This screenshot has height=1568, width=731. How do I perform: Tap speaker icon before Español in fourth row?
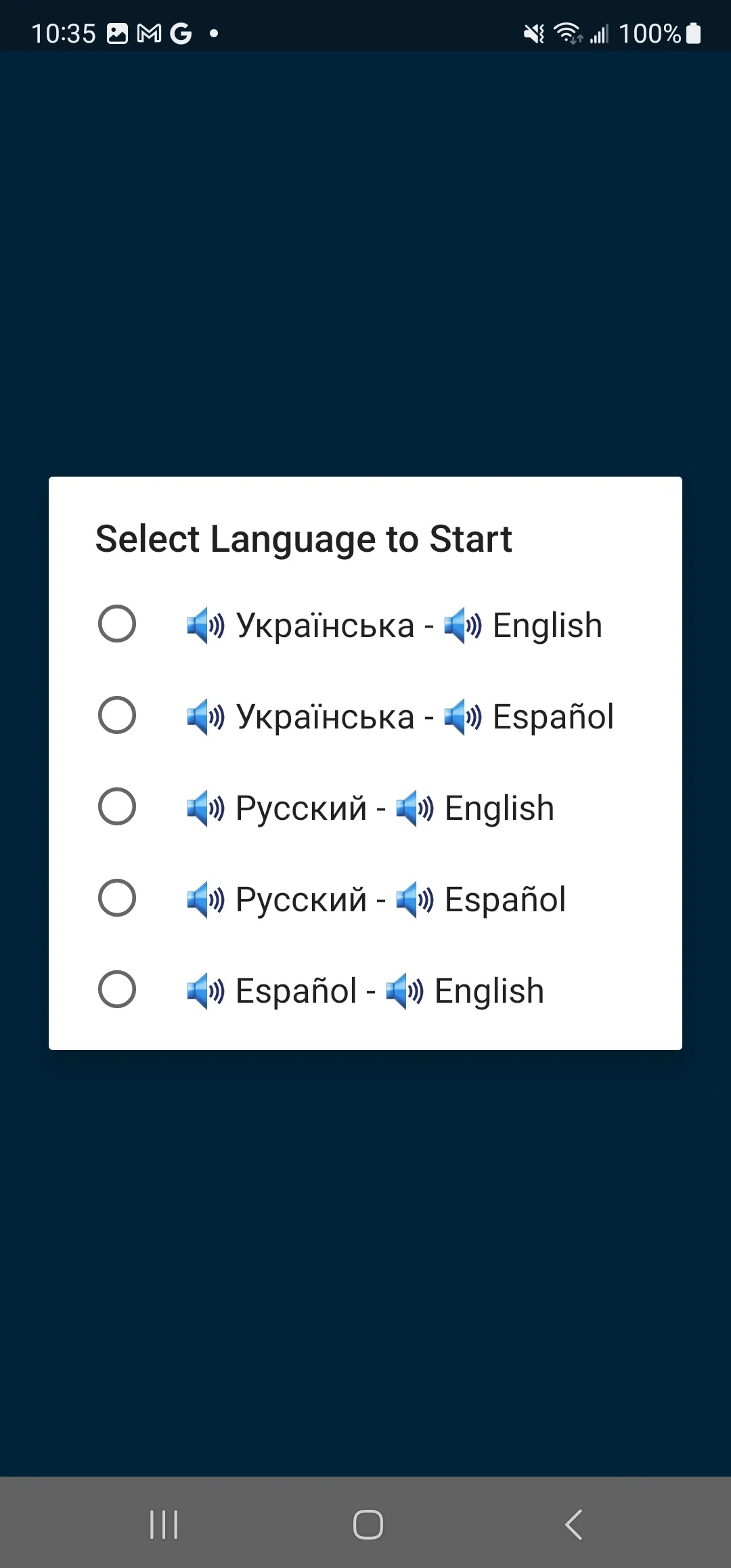[x=415, y=900]
